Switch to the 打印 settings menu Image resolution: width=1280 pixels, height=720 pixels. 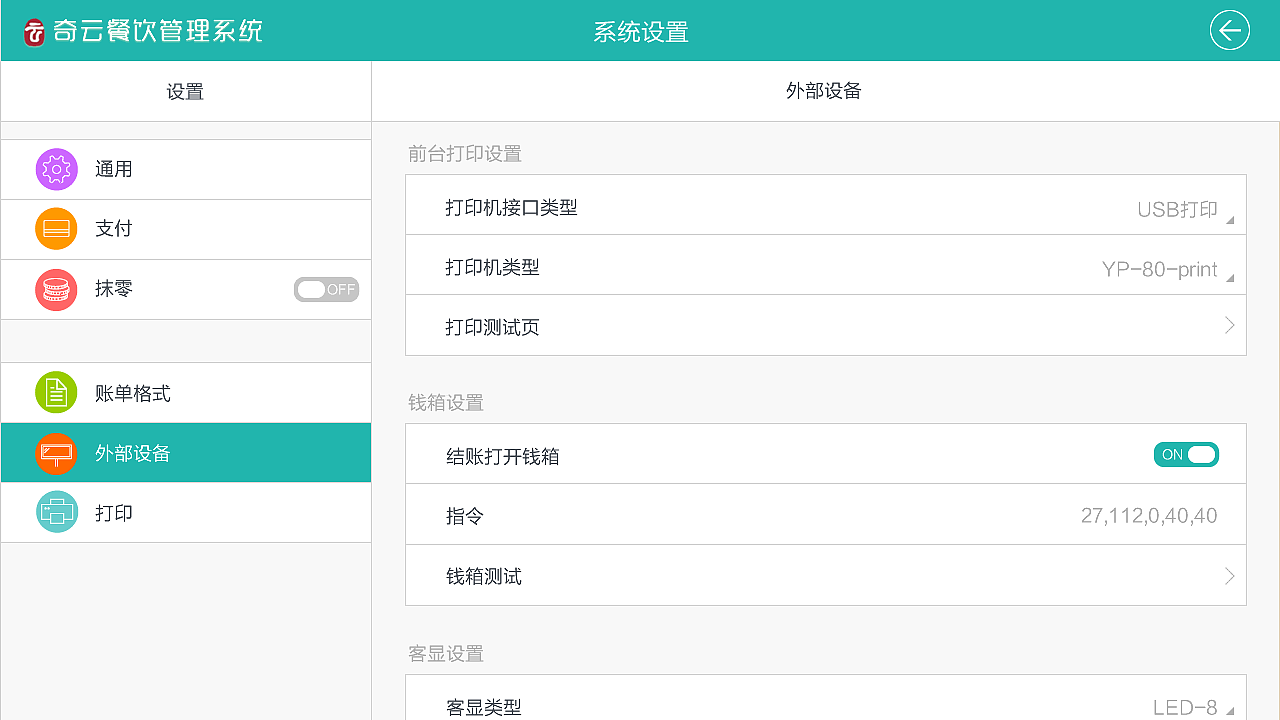(114, 513)
